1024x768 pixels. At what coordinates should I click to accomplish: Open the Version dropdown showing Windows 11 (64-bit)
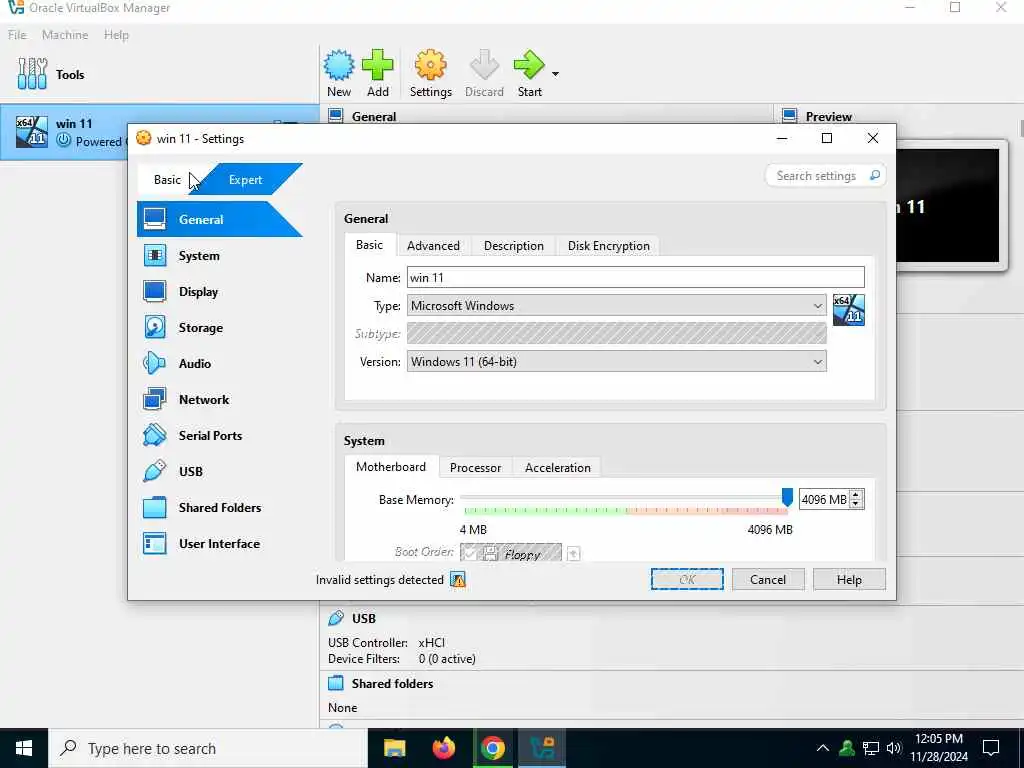616,361
